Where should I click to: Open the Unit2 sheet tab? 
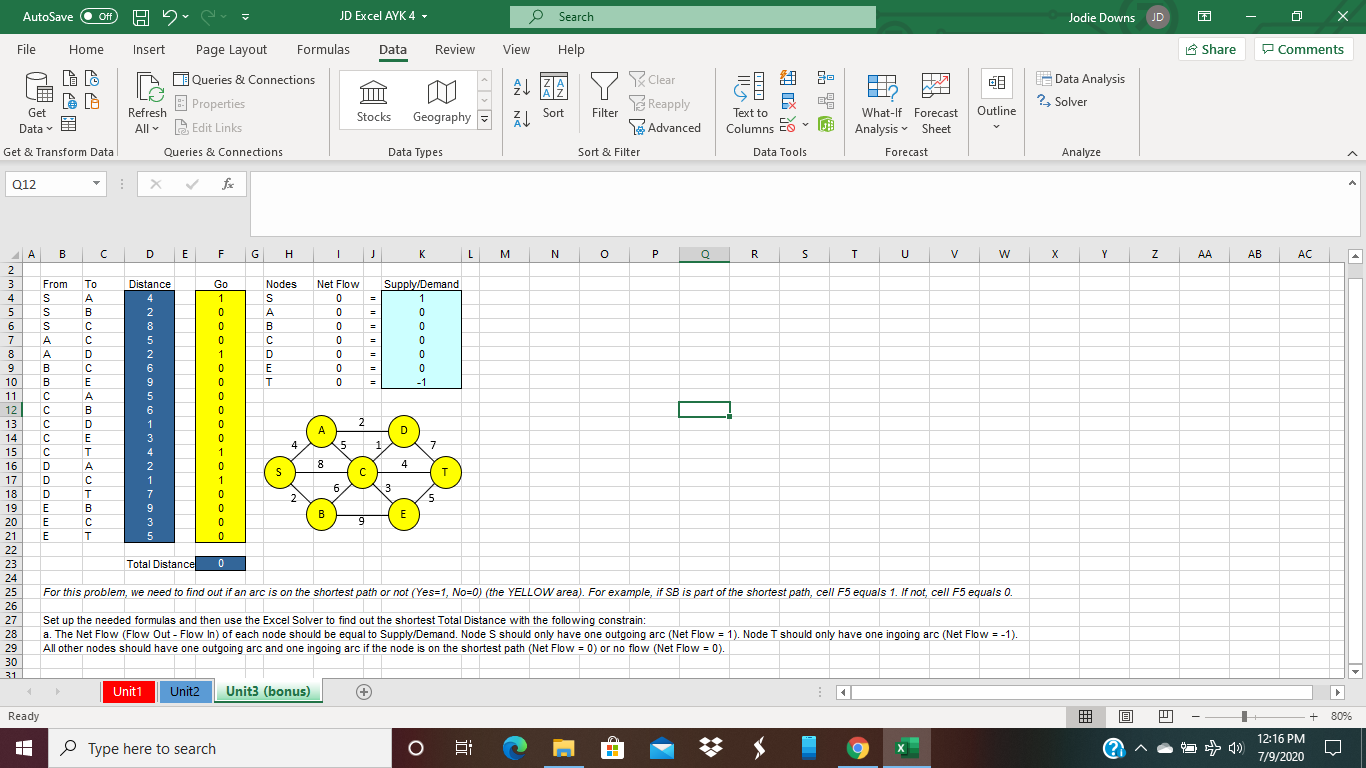point(184,691)
